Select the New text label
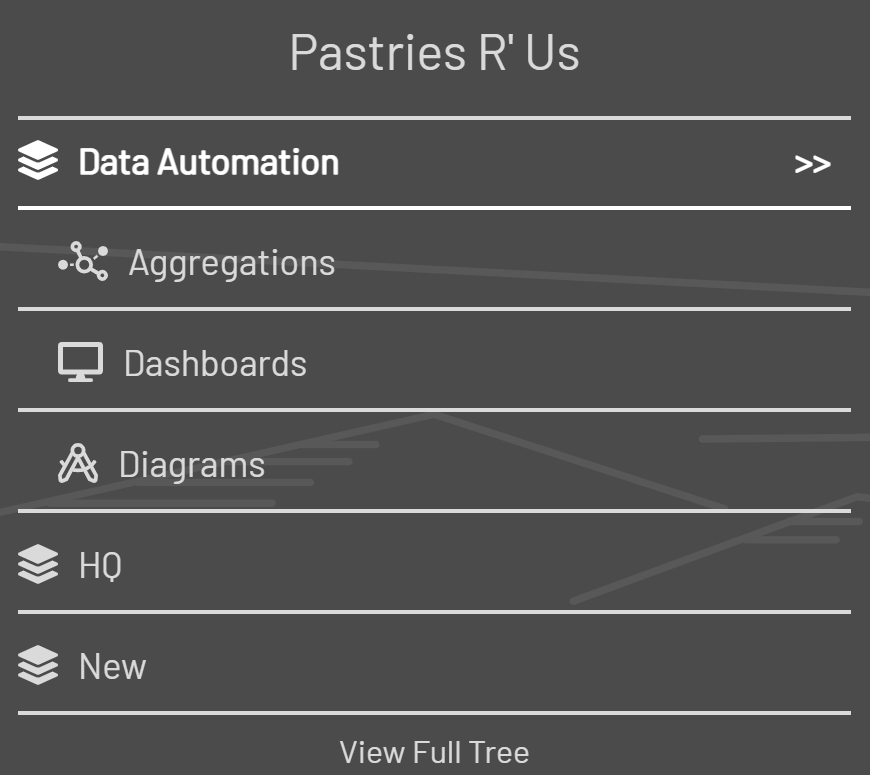Screen dimensions: 870x775 112,667
